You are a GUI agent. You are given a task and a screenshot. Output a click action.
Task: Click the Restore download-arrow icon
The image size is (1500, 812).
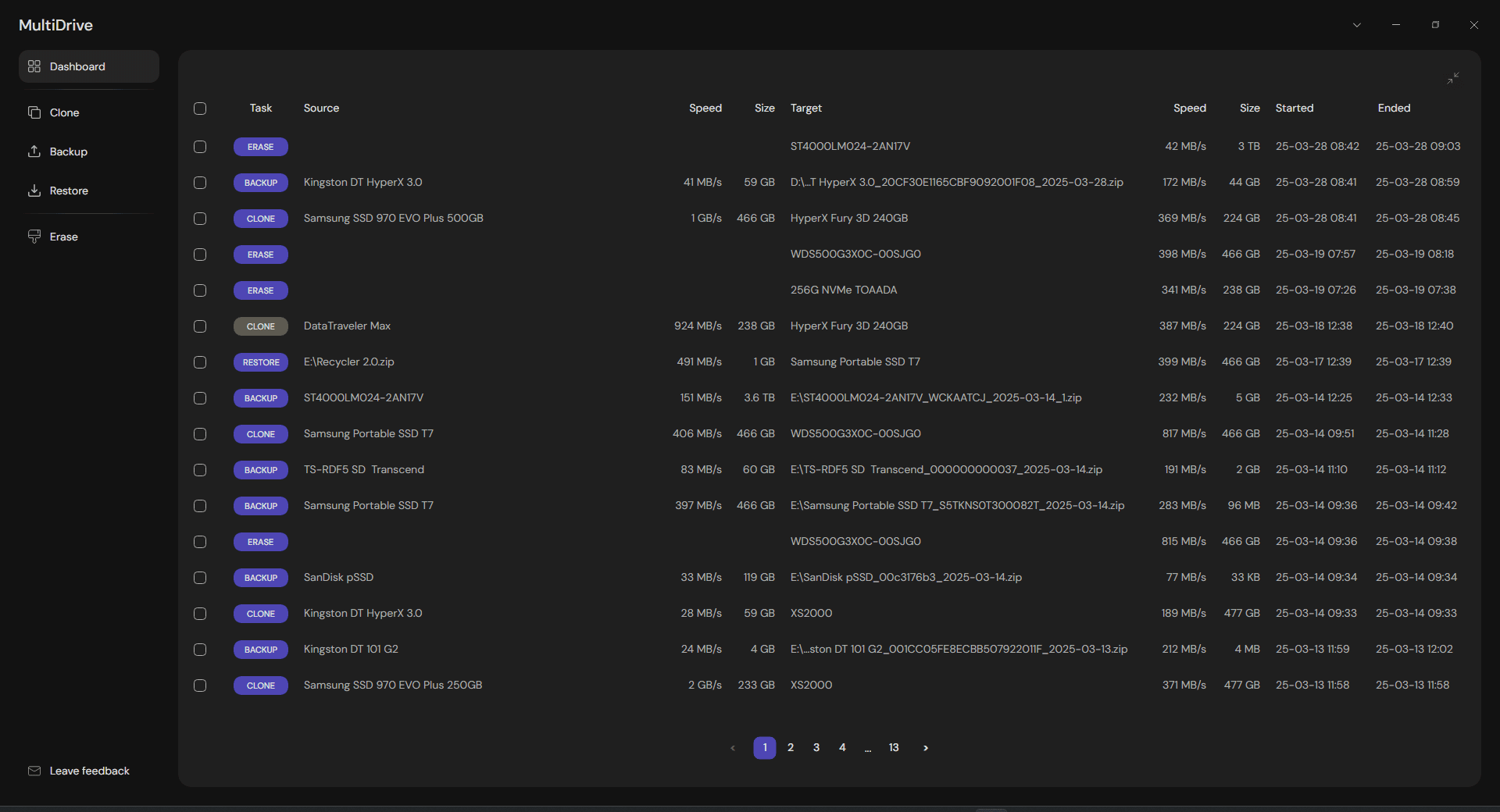coord(34,191)
